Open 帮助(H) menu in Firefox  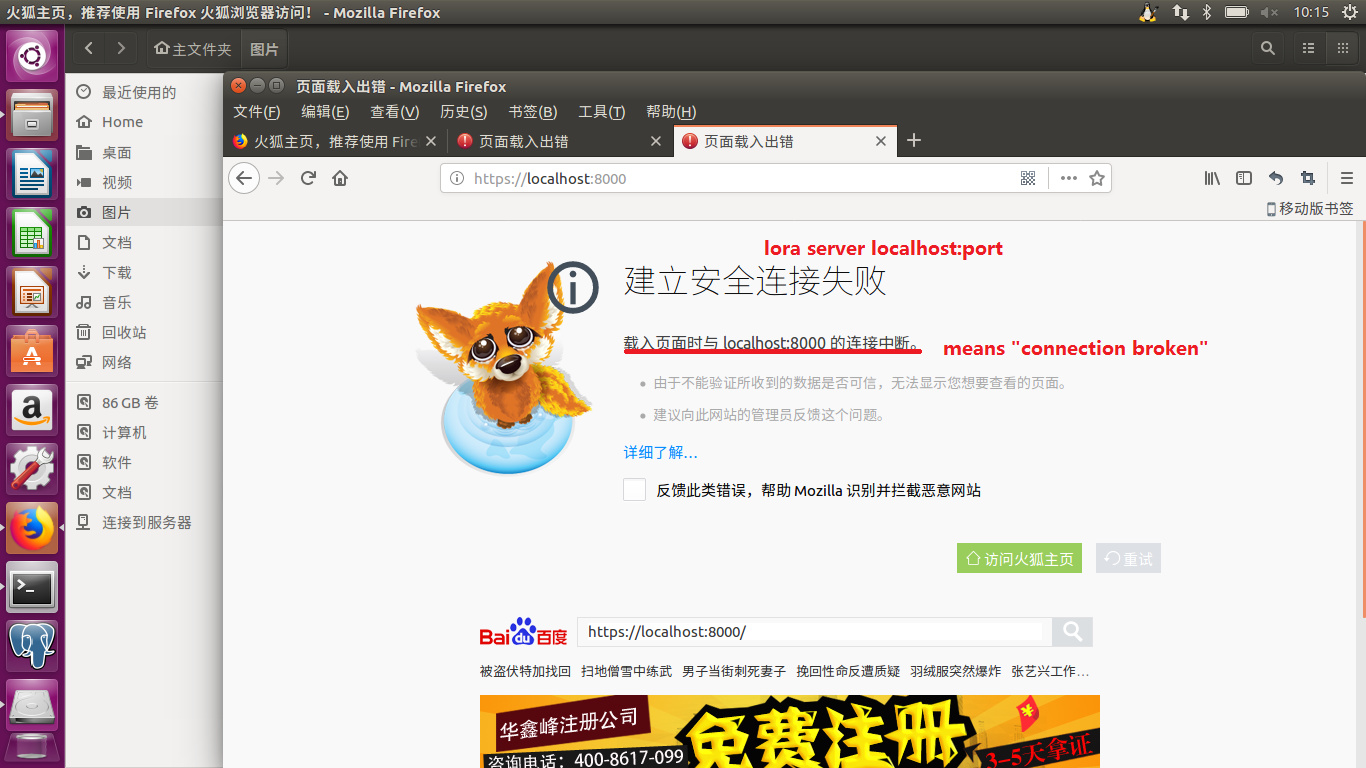pyautogui.click(x=671, y=112)
